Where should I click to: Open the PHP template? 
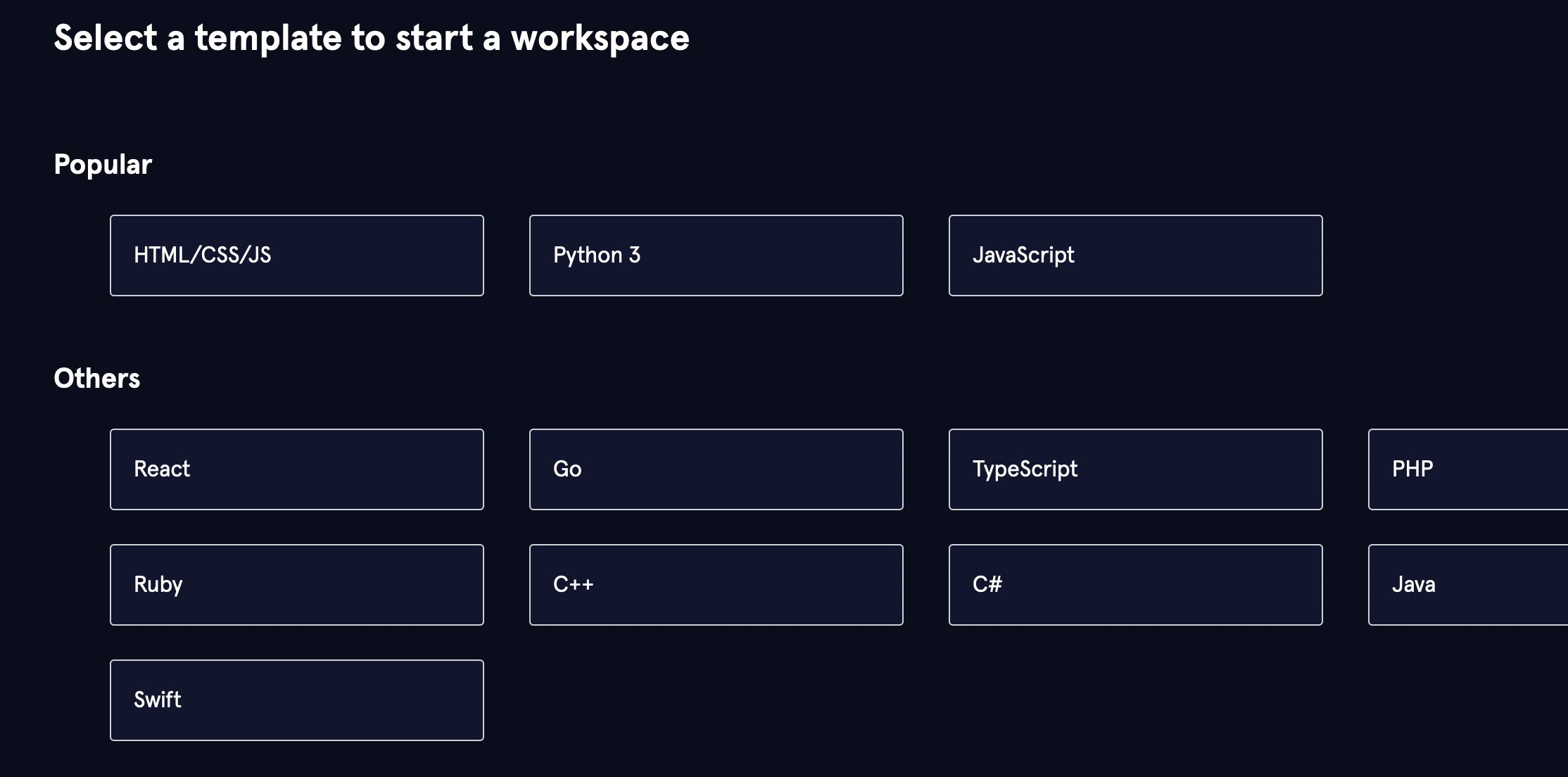pyautogui.click(x=1467, y=469)
